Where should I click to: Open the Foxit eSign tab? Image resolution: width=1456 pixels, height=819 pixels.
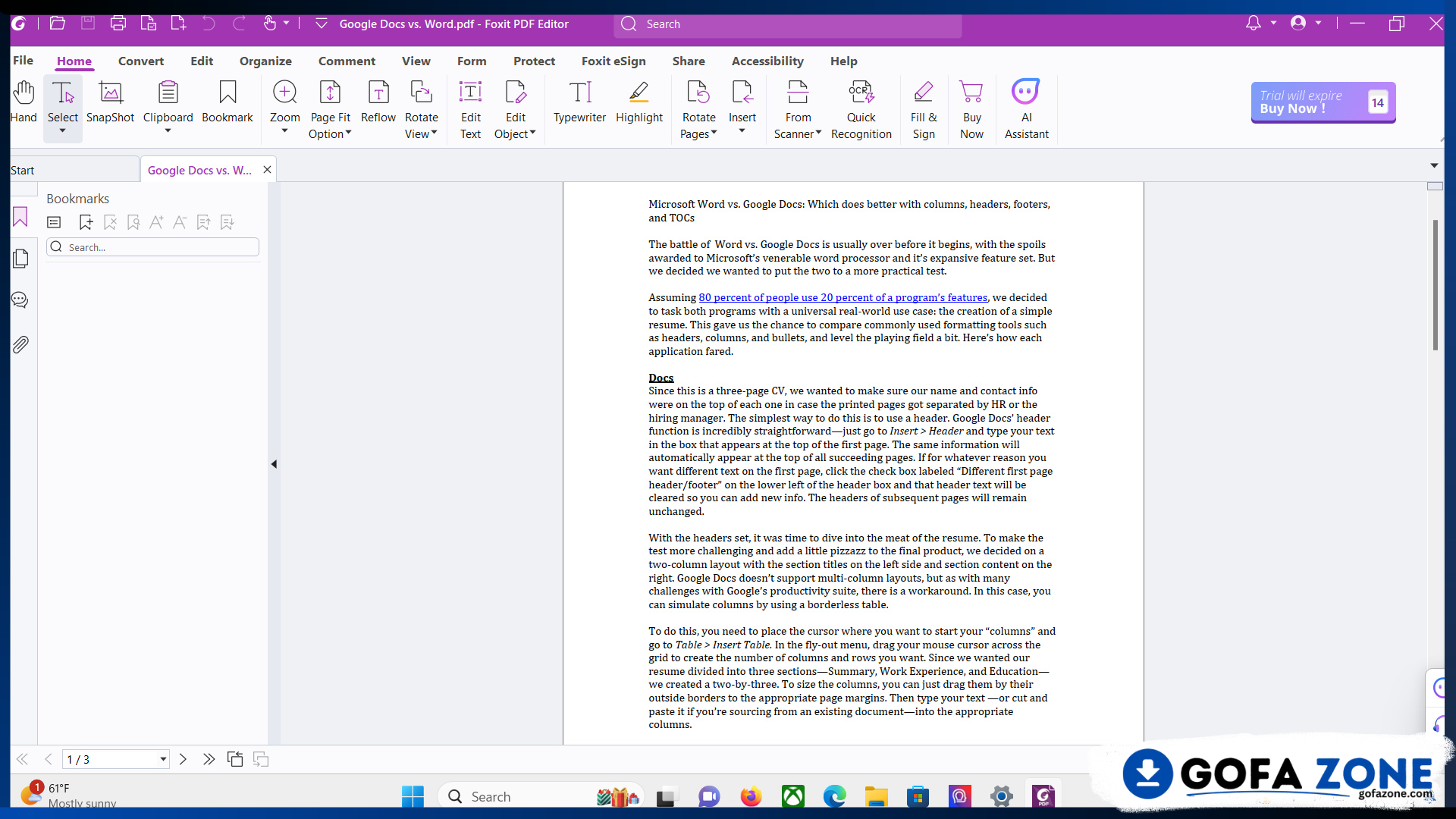point(613,61)
